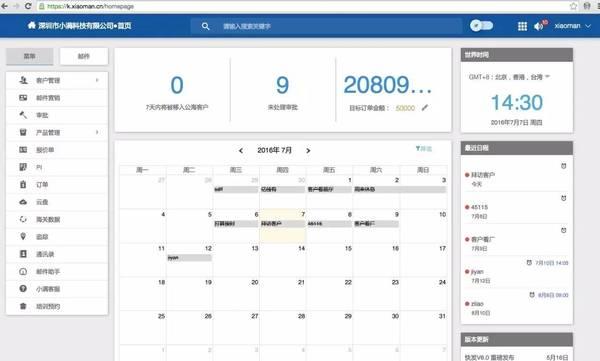Open 通讯录 menu item
Screen dimensions: 600x361
[x=57, y=254]
